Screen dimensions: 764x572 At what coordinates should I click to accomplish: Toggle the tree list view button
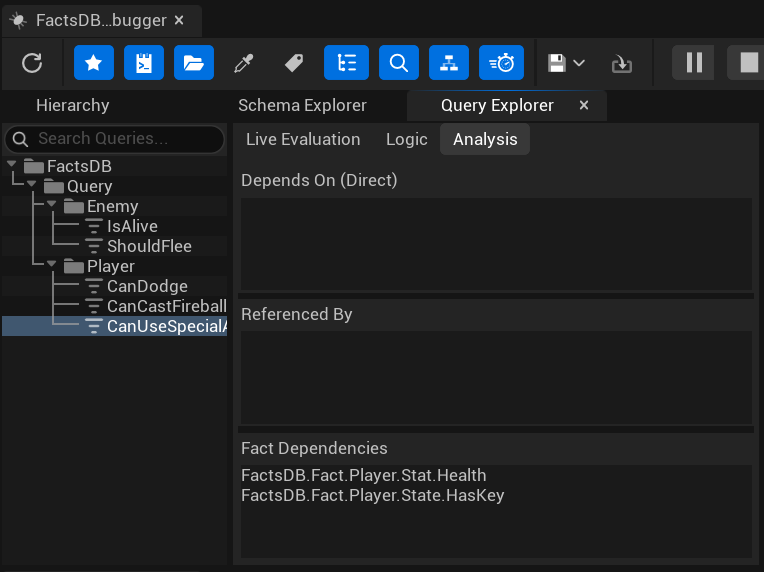(x=346, y=63)
